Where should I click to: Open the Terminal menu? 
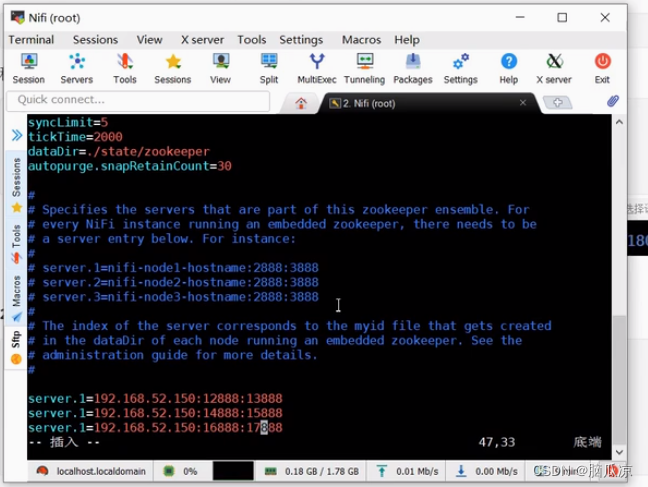click(x=31, y=40)
